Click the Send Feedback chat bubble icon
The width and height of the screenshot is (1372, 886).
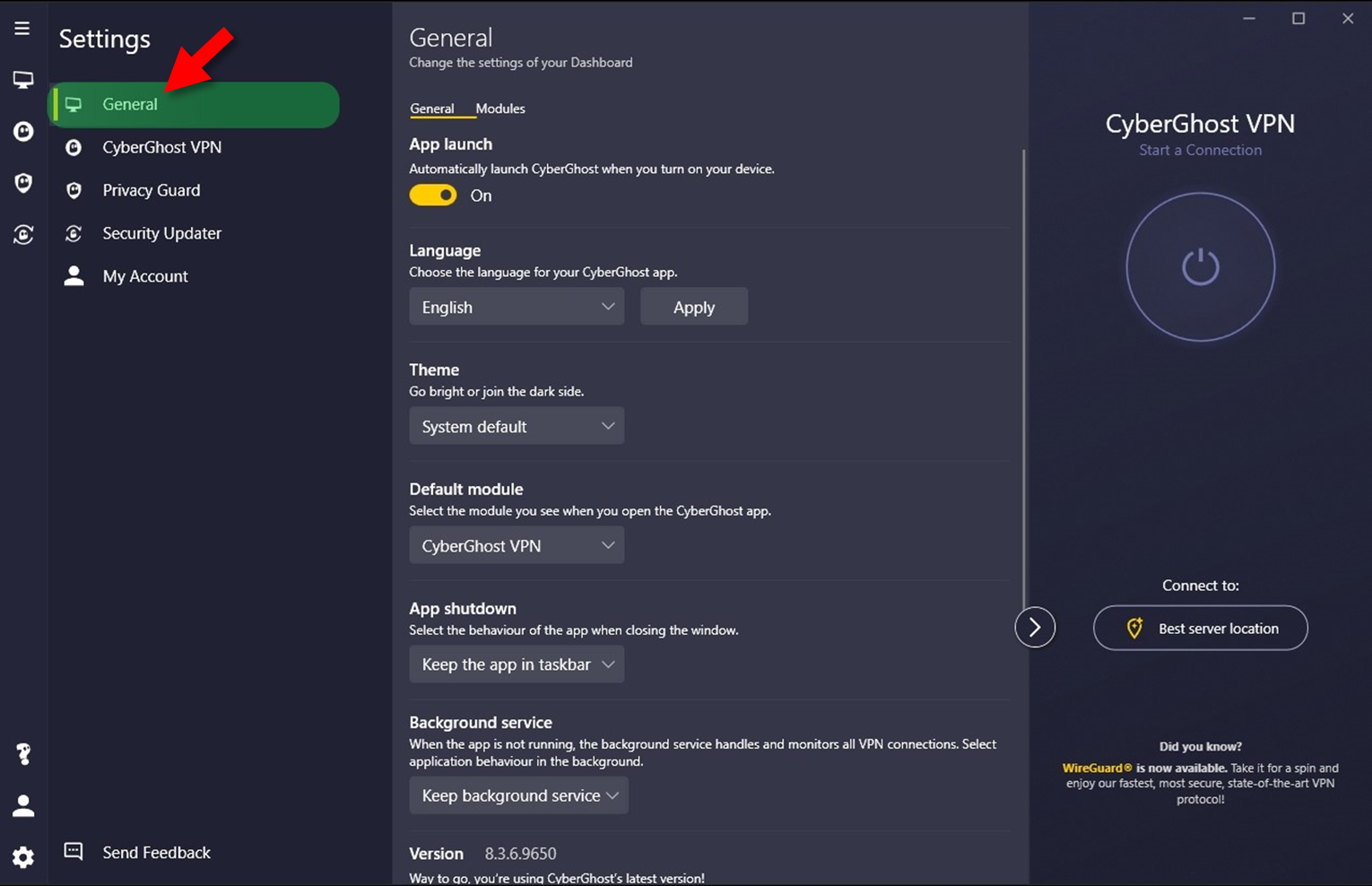[x=74, y=851]
